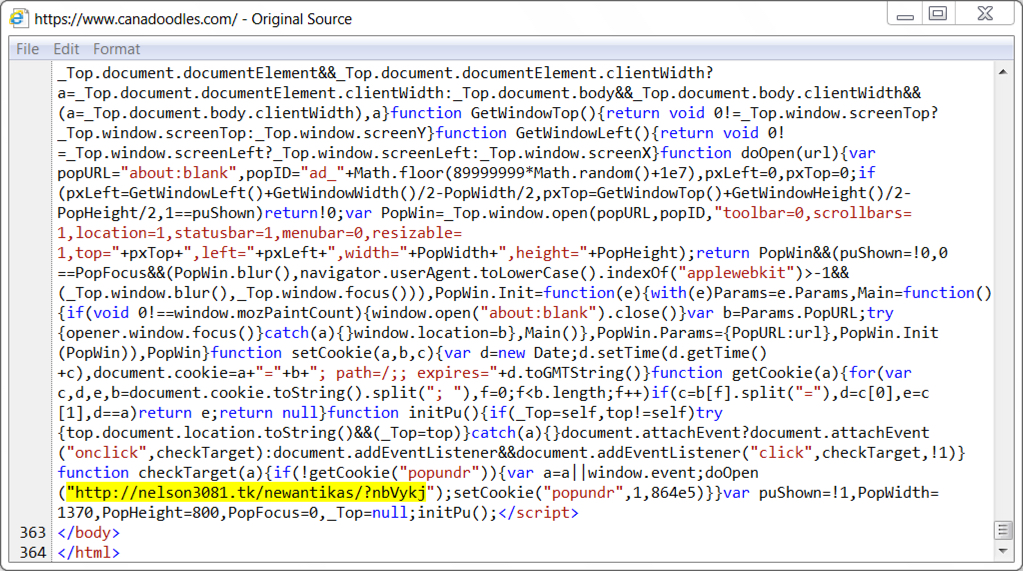Open the Format menu
The width and height of the screenshot is (1023, 571).
pos(116,49)
